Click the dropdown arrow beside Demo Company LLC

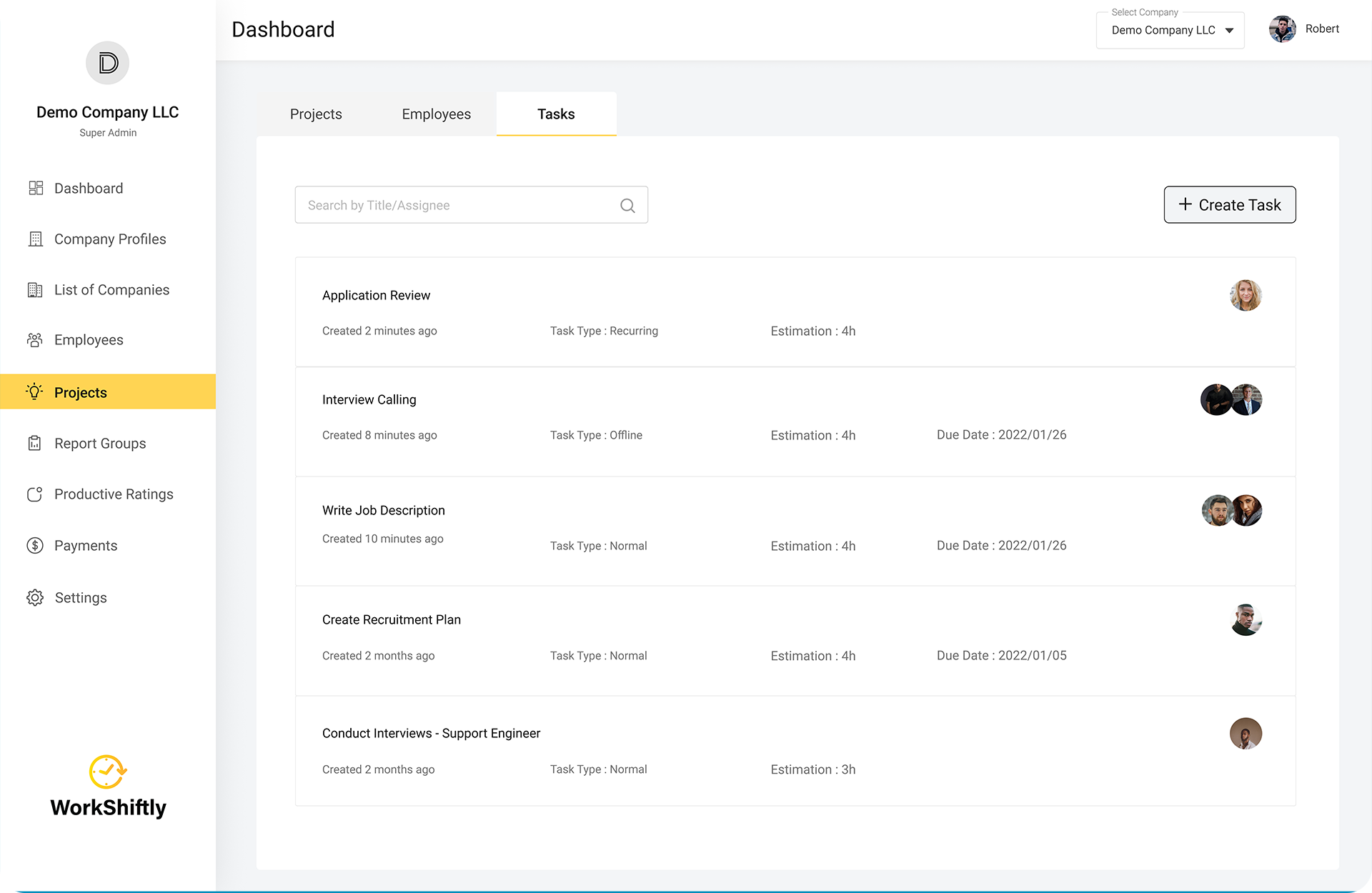tap(1230, 31)
